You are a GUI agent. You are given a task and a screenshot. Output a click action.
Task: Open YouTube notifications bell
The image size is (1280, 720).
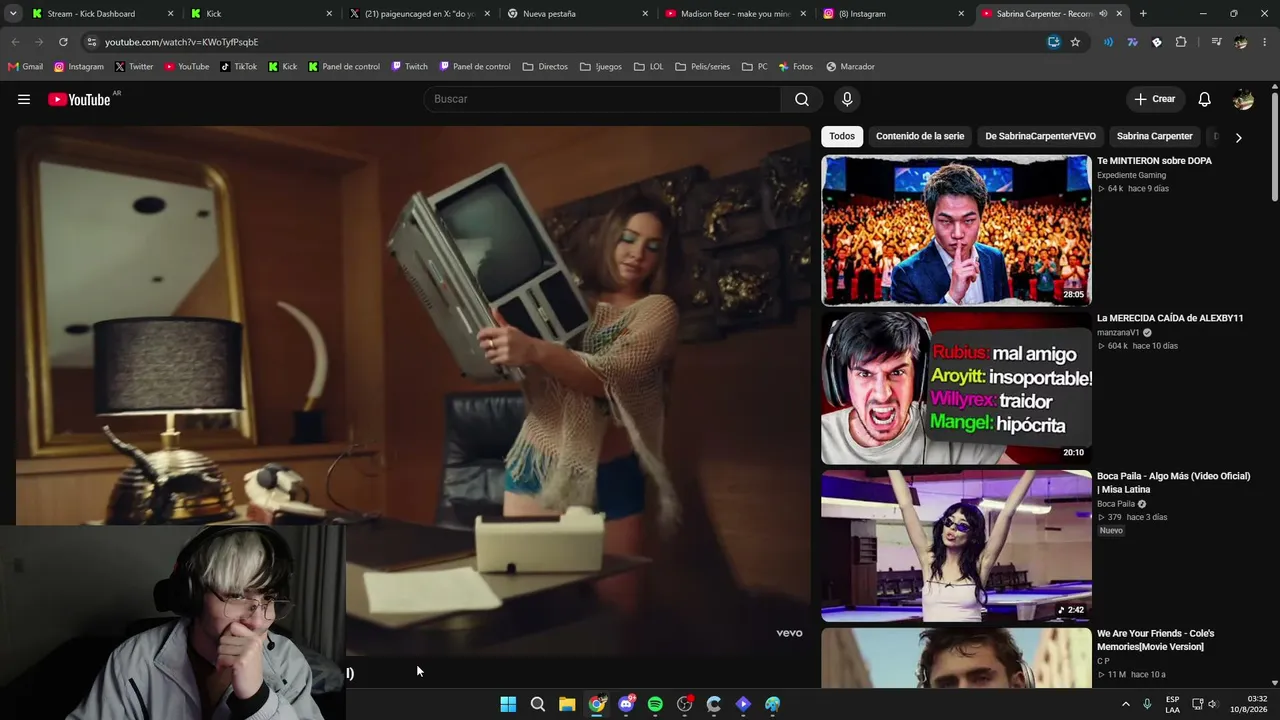1205,99
